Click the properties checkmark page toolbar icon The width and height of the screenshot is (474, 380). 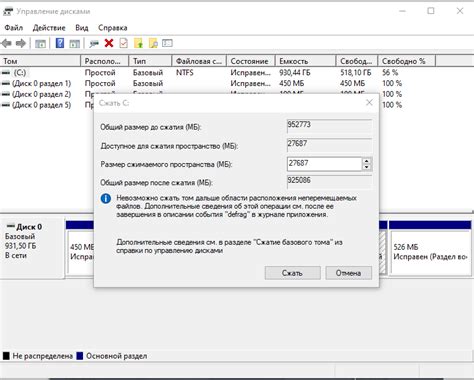(123, 43)
